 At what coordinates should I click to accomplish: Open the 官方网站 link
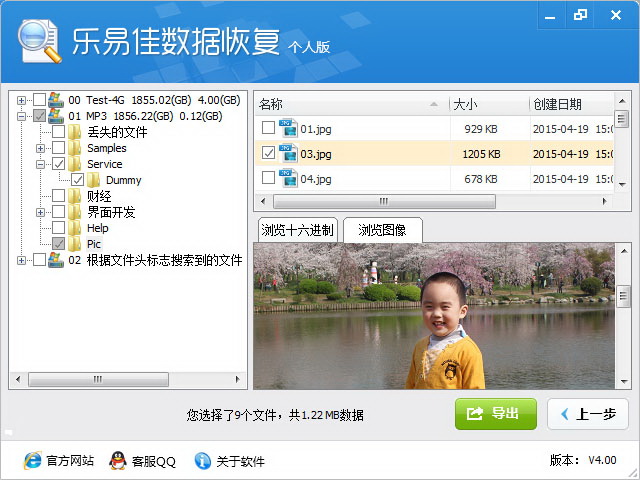(70, 461)
